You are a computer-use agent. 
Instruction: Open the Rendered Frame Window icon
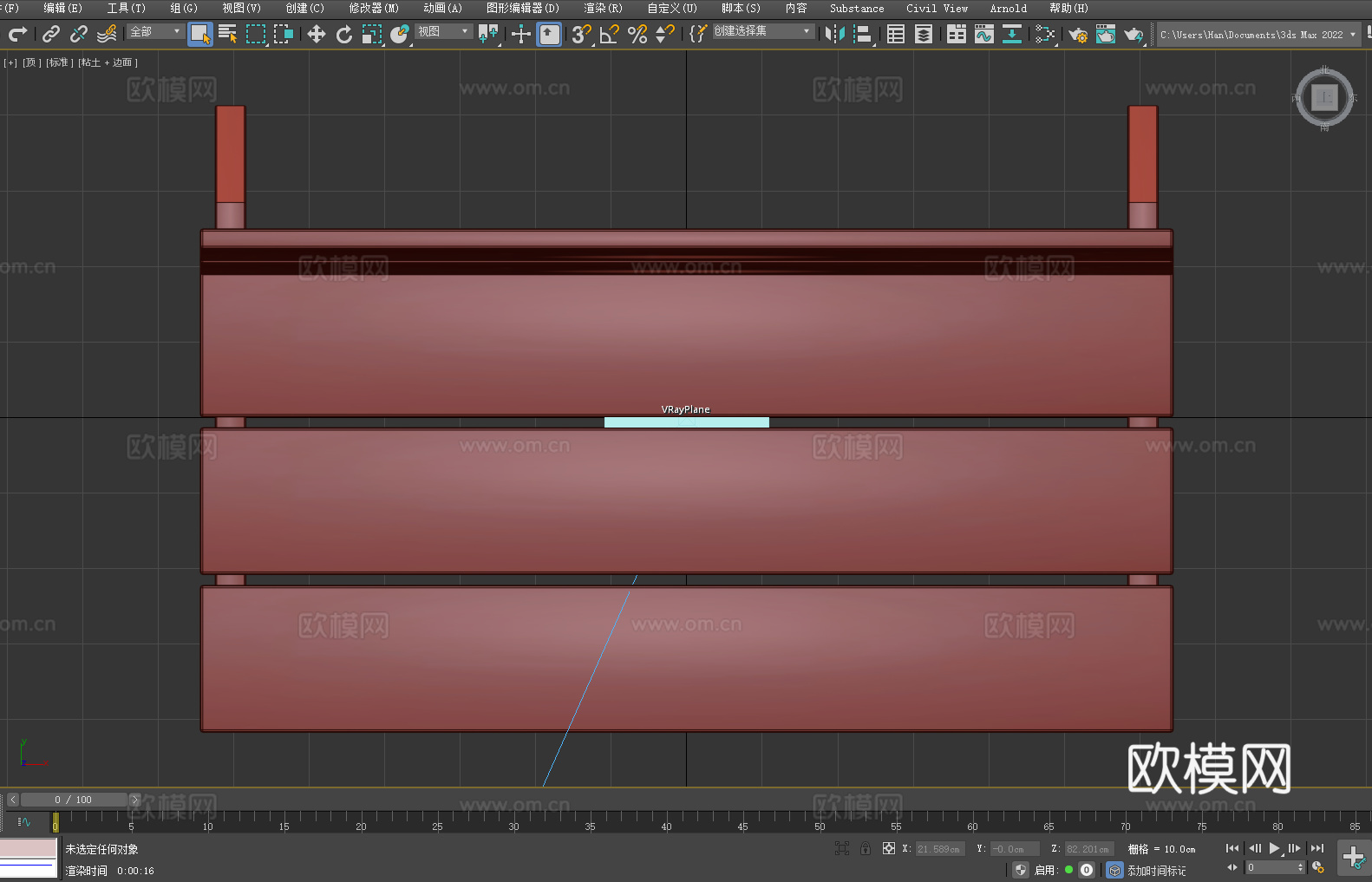pyautogui.click(x=1106, y=34)
